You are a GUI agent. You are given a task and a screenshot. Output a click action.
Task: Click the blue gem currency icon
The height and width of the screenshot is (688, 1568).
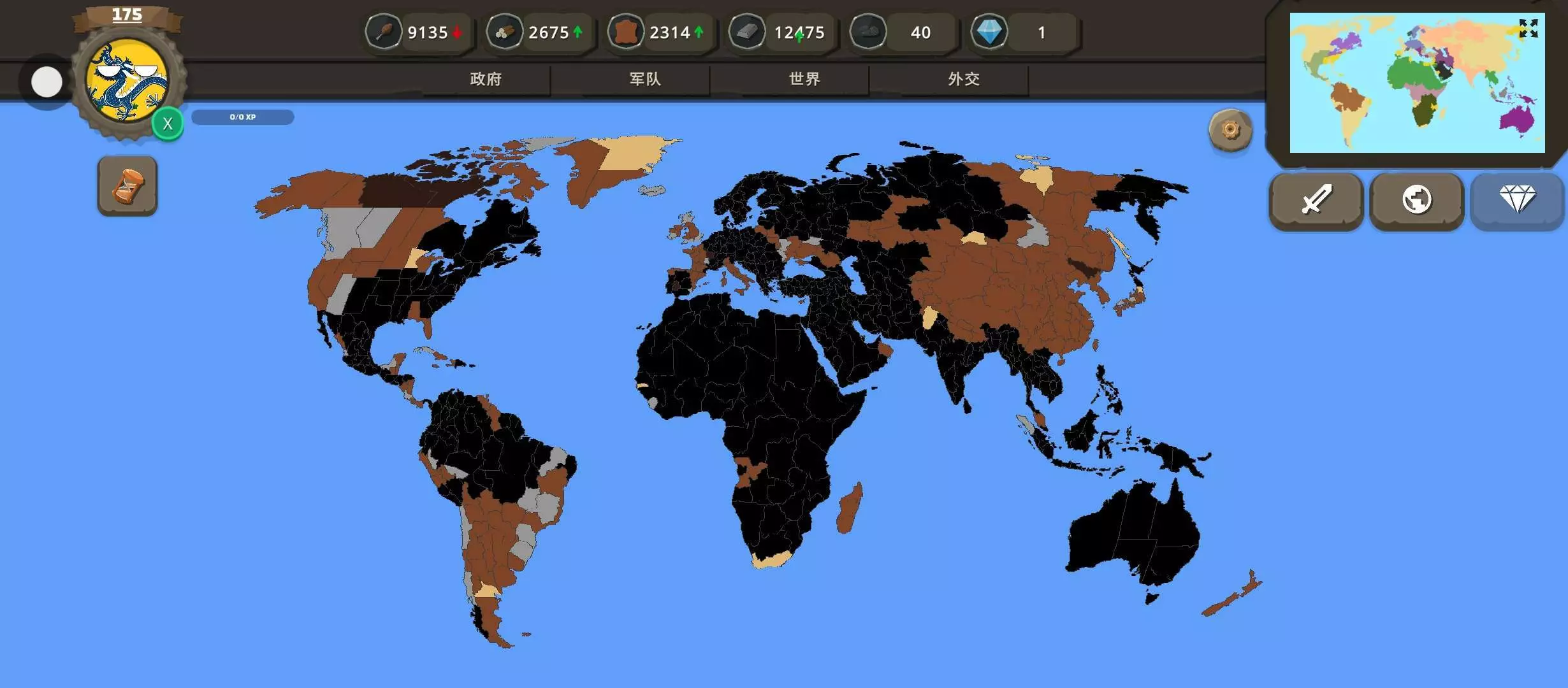click(x=989, y=32)
